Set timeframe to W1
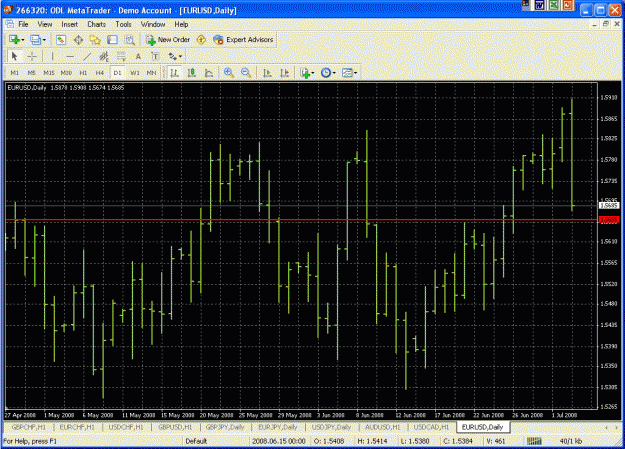Viewport: 625px width, 449px height. pyautogui.click(x=135, y=73)
